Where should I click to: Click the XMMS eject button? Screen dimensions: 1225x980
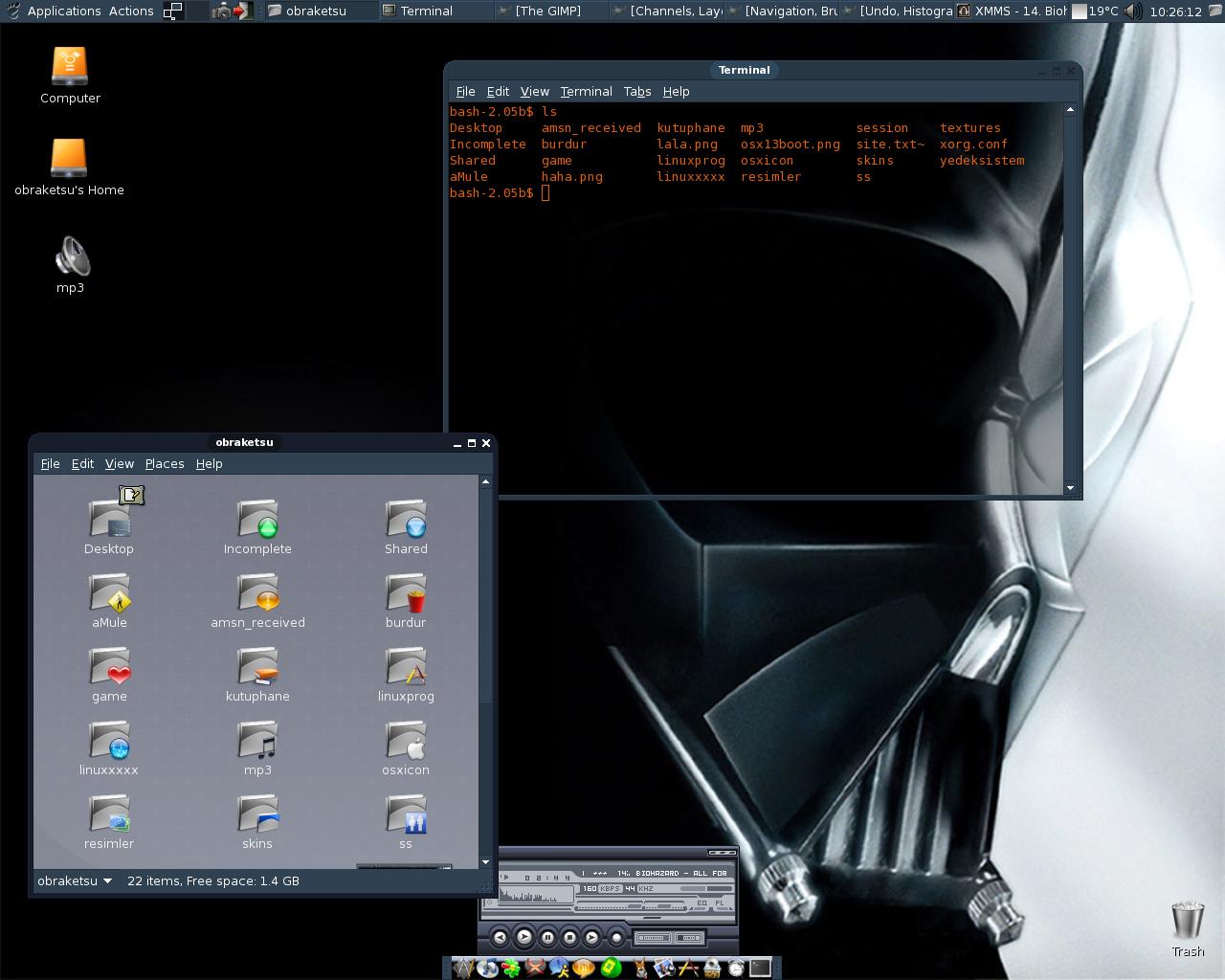click(x=616, y=937)
